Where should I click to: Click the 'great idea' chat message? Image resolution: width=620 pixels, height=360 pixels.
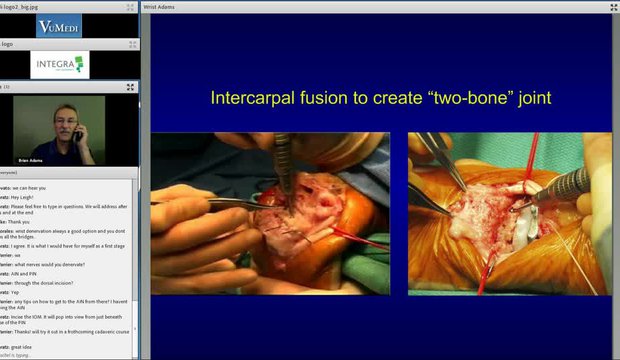(16, 347)
